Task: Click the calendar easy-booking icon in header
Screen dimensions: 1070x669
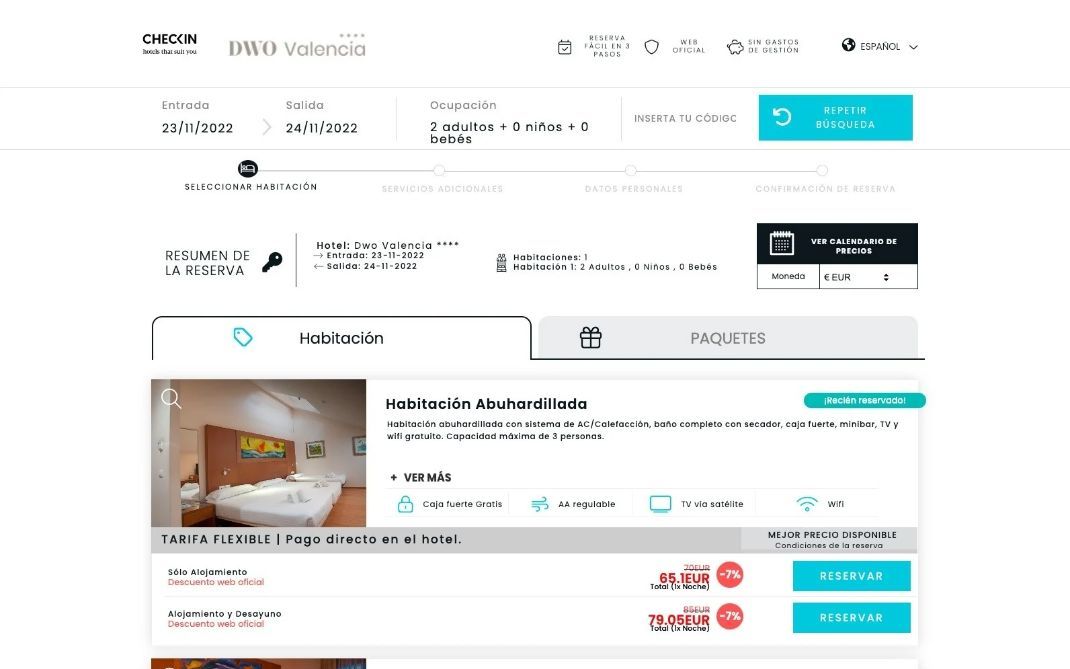Action: (x=564, y=47)
